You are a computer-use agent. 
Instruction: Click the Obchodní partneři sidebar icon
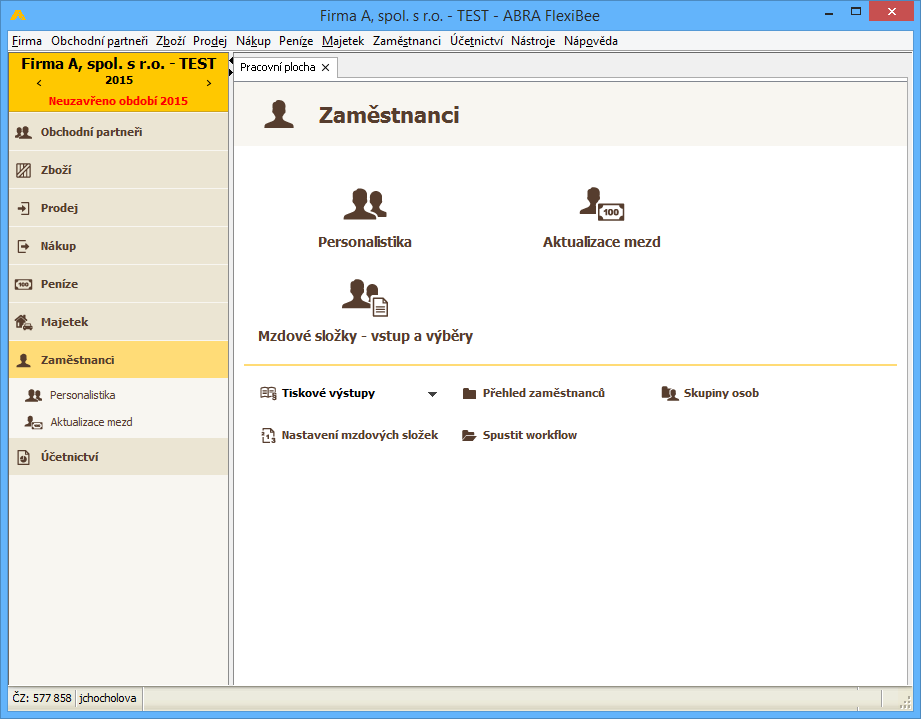click(x=23, y=132)
